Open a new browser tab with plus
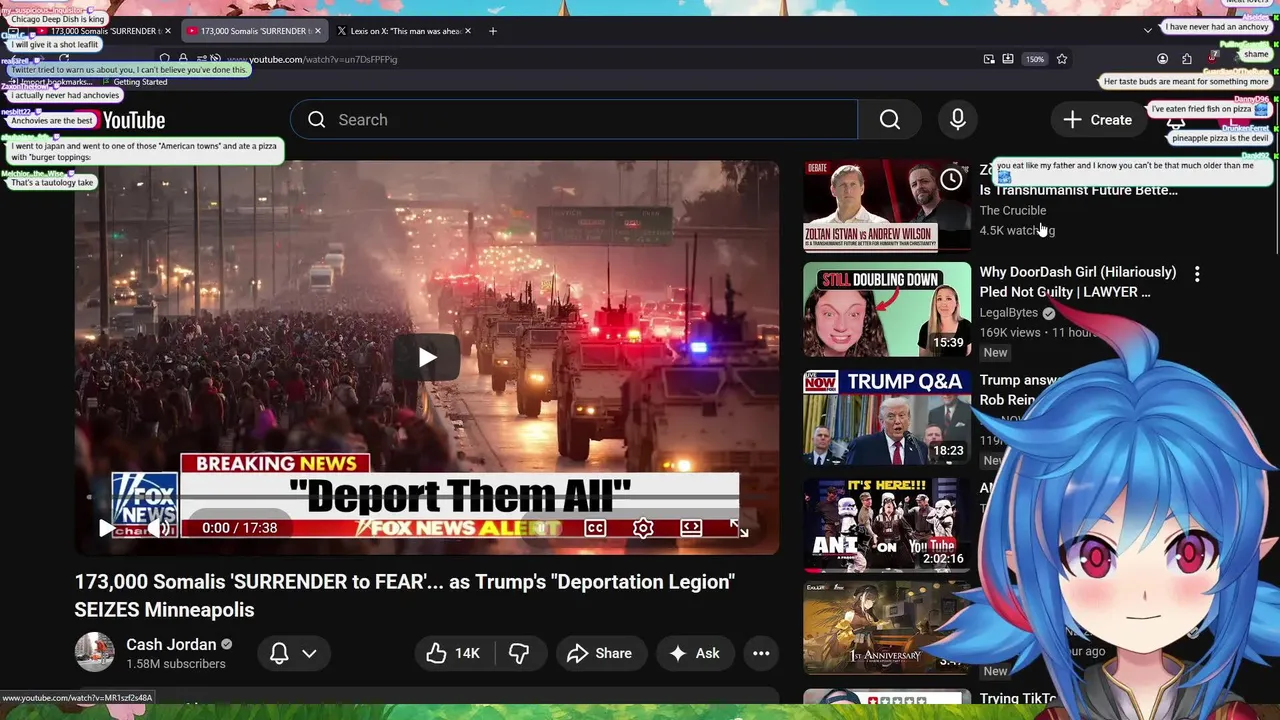The width and height of the screenshot is (1280, 720). [492, 31]
